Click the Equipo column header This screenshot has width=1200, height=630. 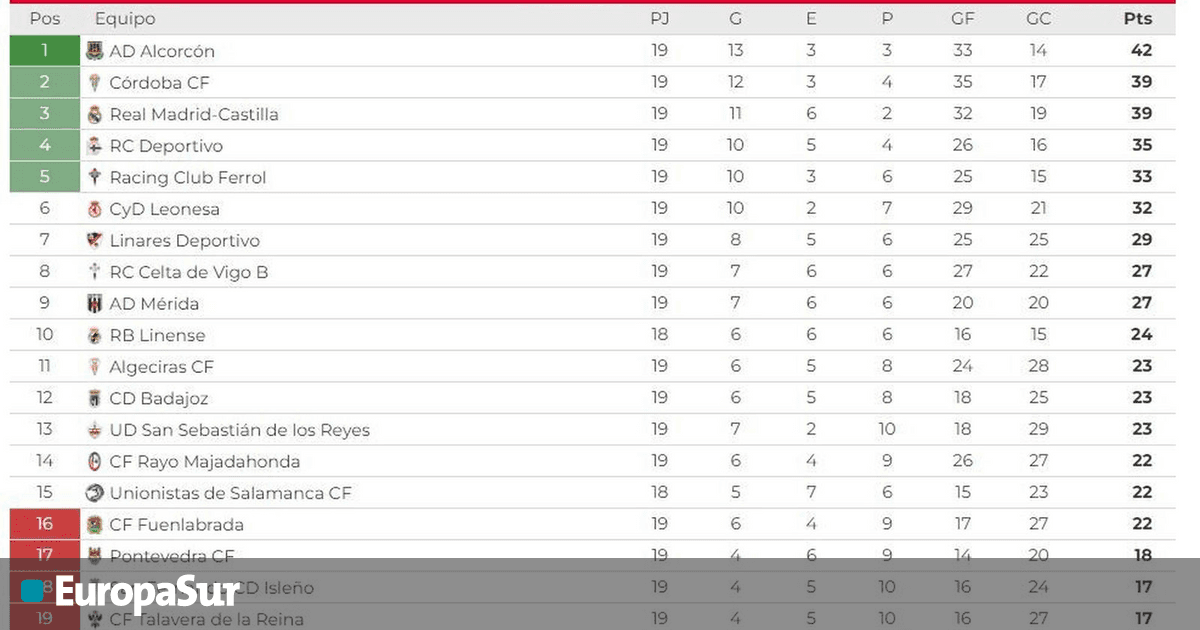point(125,19)
